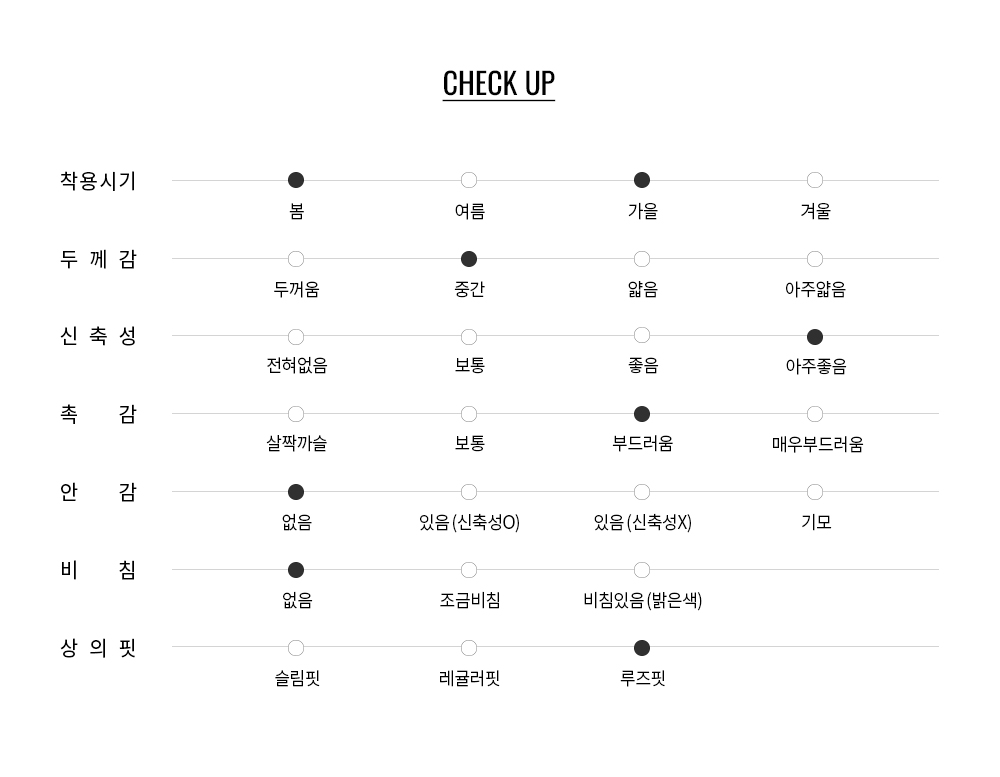Screen dimensions: 1000x777
Task: Click the 가을 text label
Action: click(x=642, y=211)
